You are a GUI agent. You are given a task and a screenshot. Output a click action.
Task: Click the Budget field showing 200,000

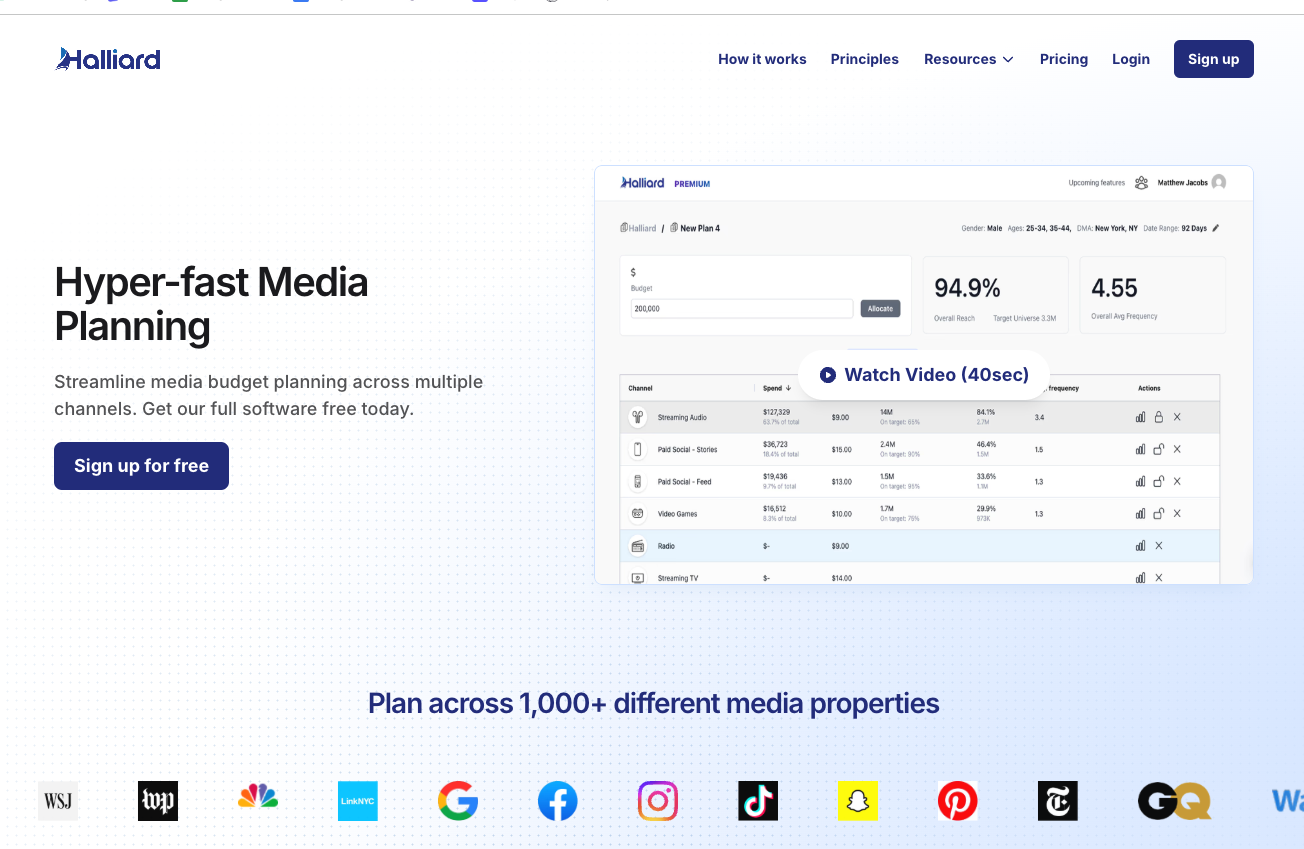point(742,308)
